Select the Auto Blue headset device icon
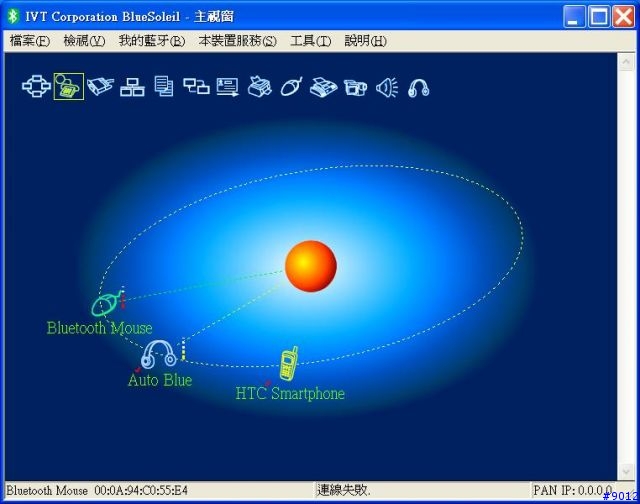Screen dimensions: 640x504 (x=158, y=354)
